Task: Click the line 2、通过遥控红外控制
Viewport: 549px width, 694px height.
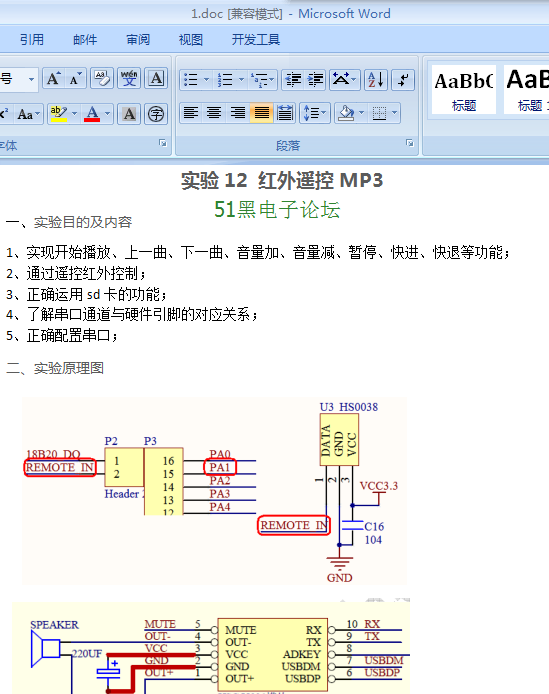Action: point(76,274)
